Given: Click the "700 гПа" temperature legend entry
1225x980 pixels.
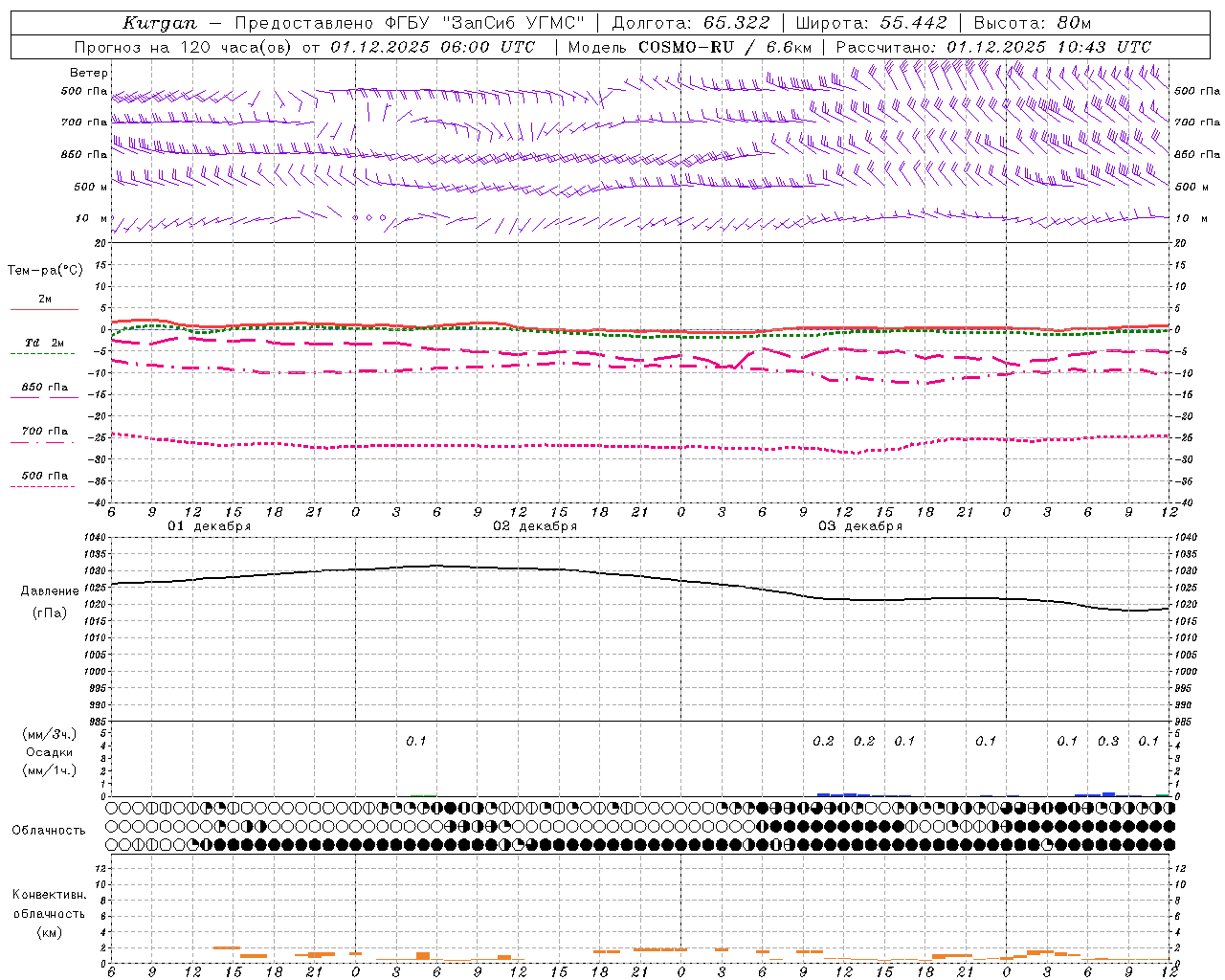Looking at the screenshot, I should (45, 432).
